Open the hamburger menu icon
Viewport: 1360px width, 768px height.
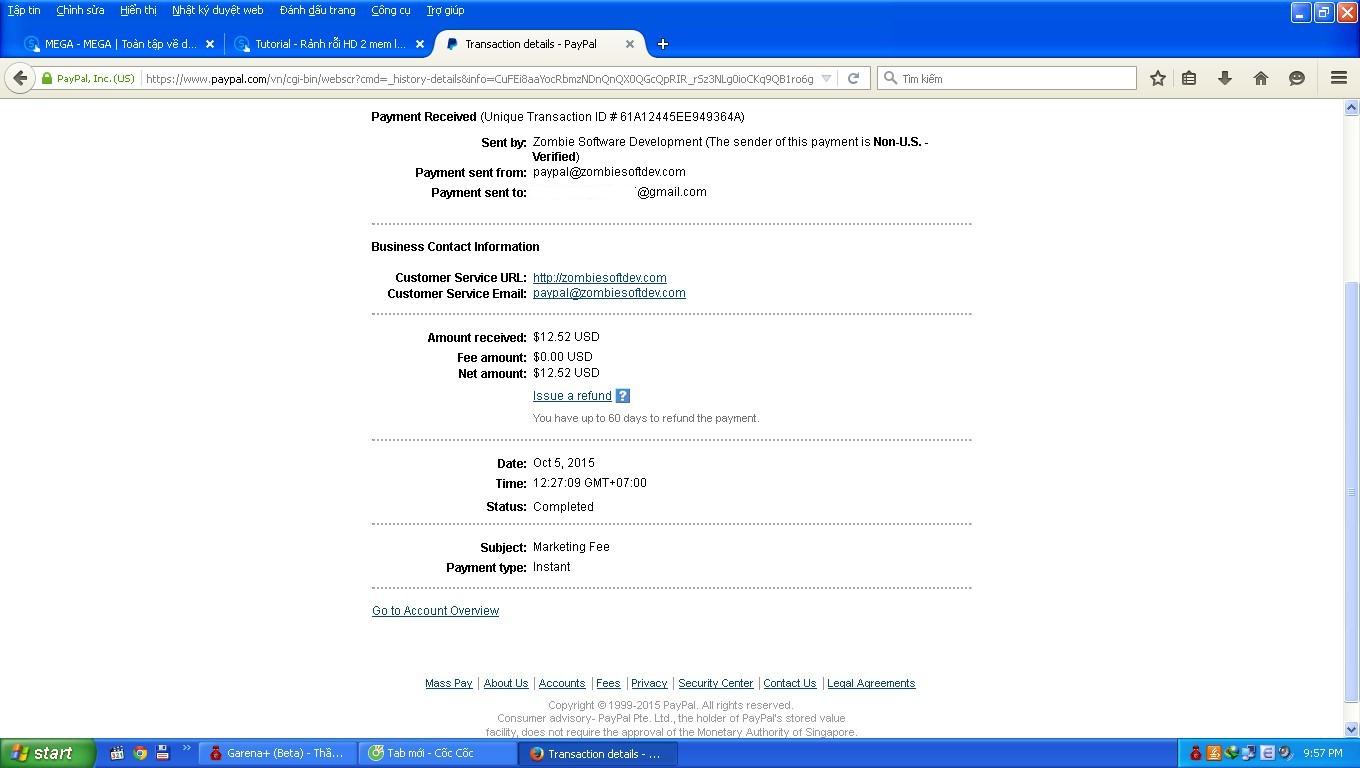coord(1338,78)
